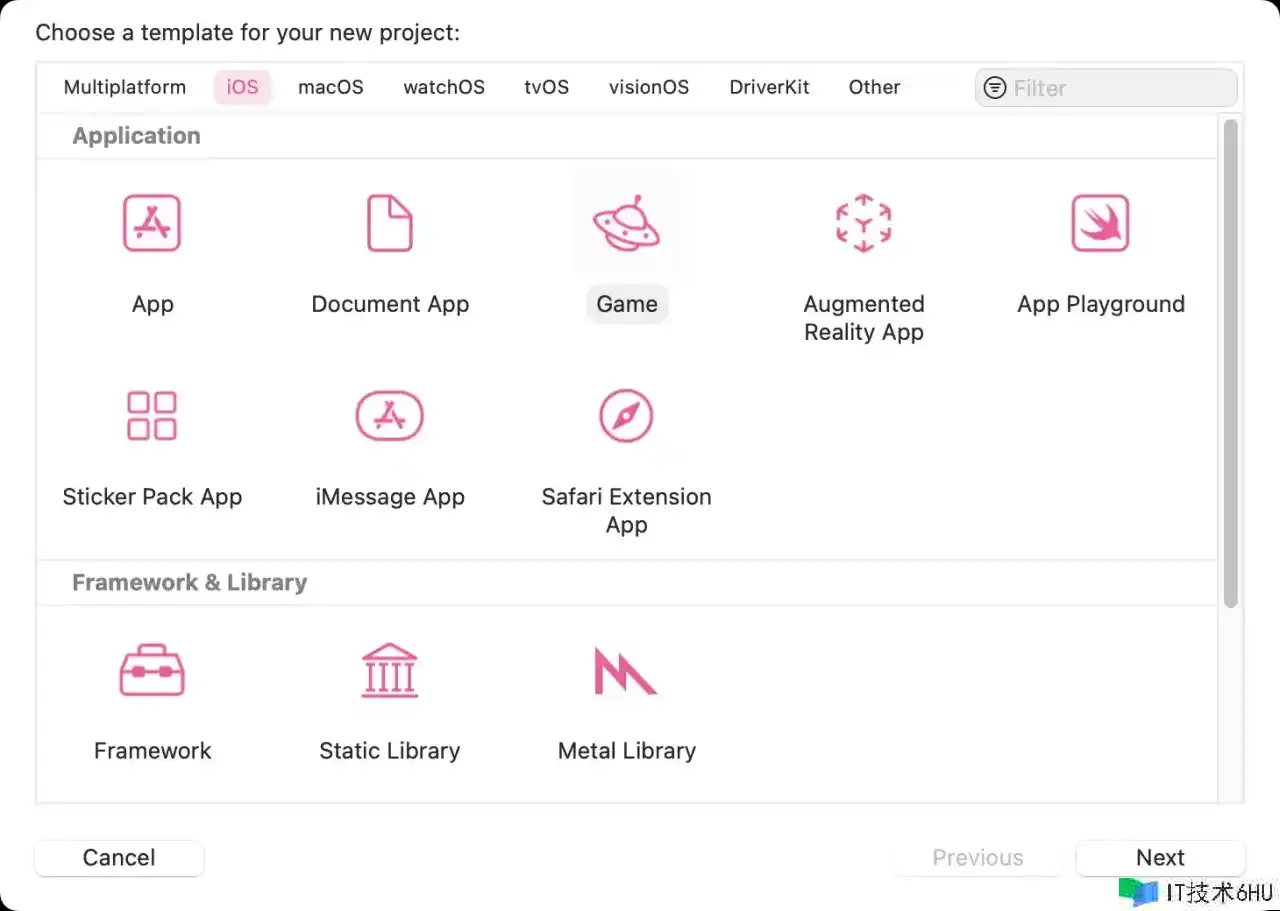Click the template list vertical scrollbar
The image size is (1280, 911).
pyautogui.click(x=1231, y=360)
